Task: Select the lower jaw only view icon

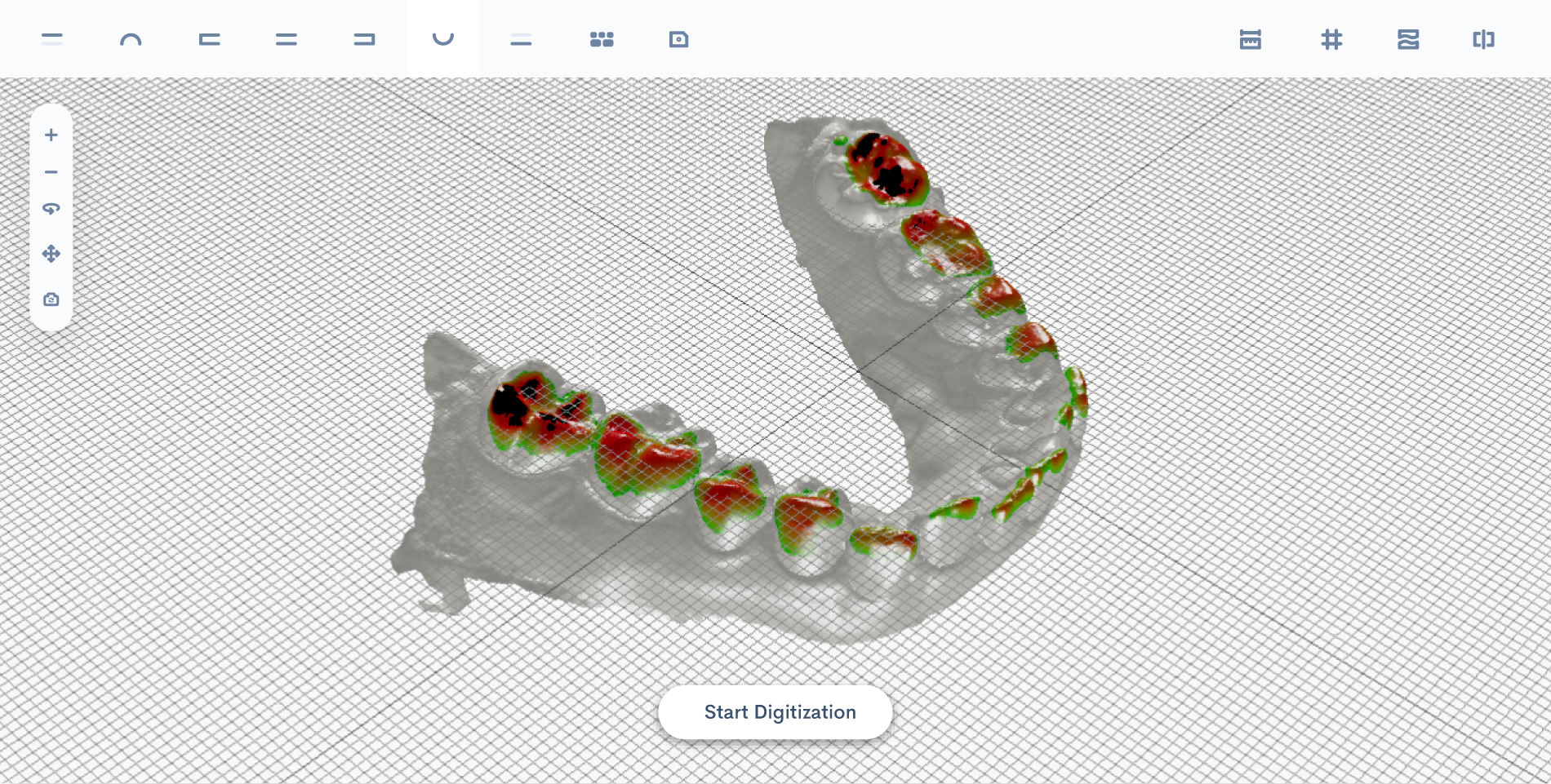Action: (521, 39)
